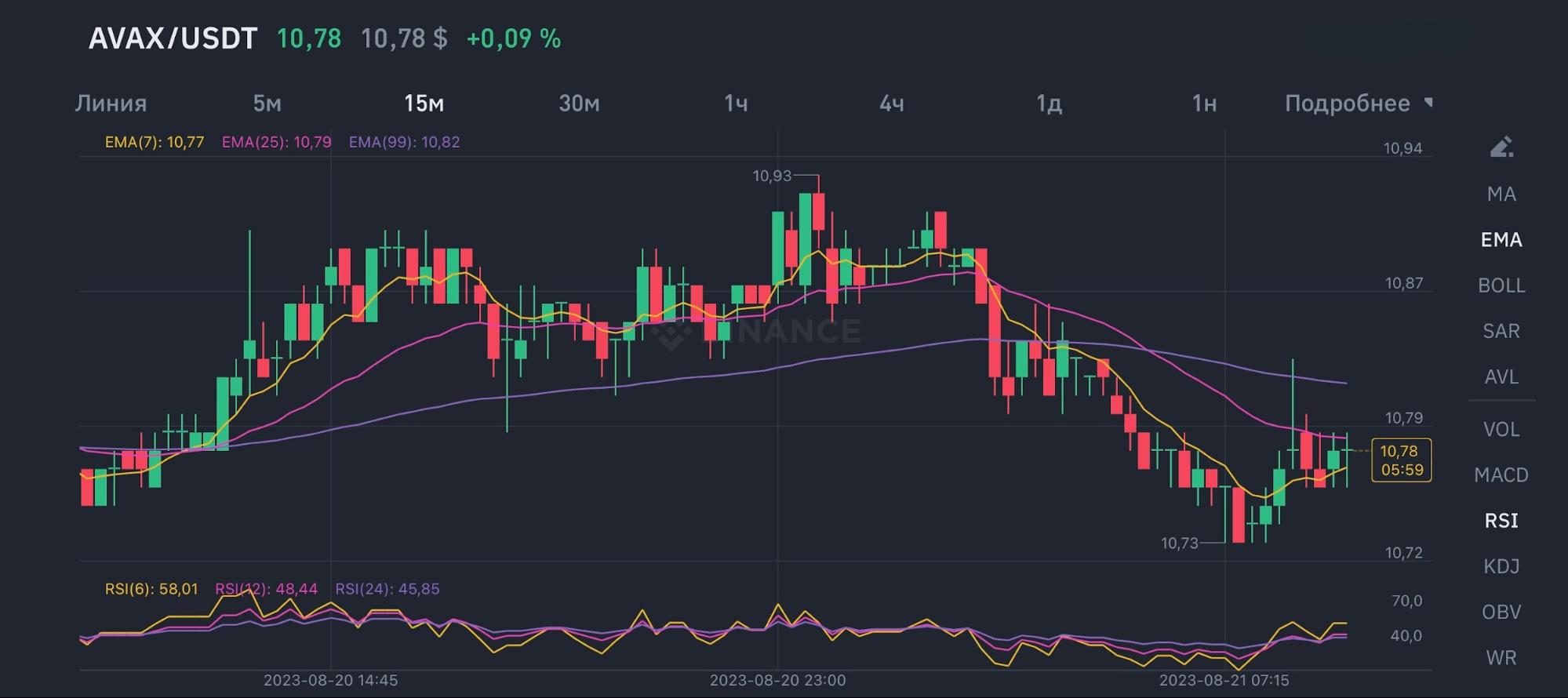Click the RSI(24): 45,85 label
Image resolution: width=1568 pixels, height=698 pixels.
point(387,589)
